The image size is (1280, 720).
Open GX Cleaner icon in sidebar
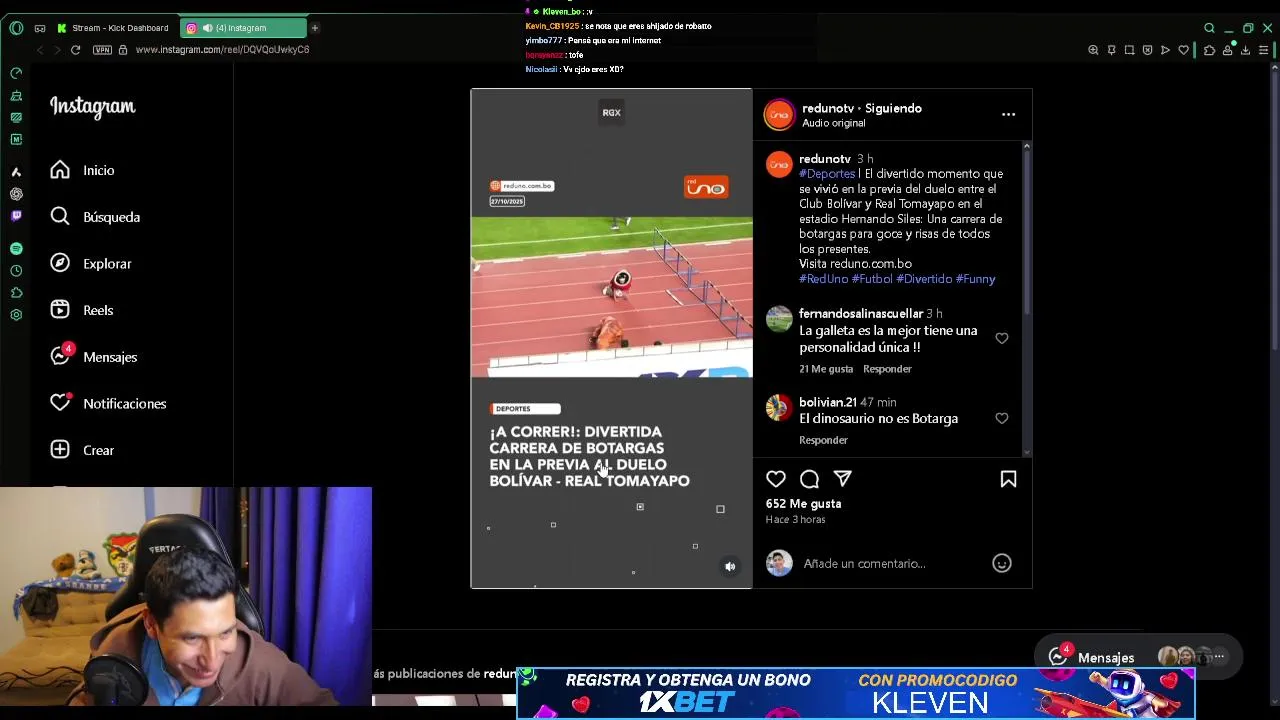[x=16, y=95]
